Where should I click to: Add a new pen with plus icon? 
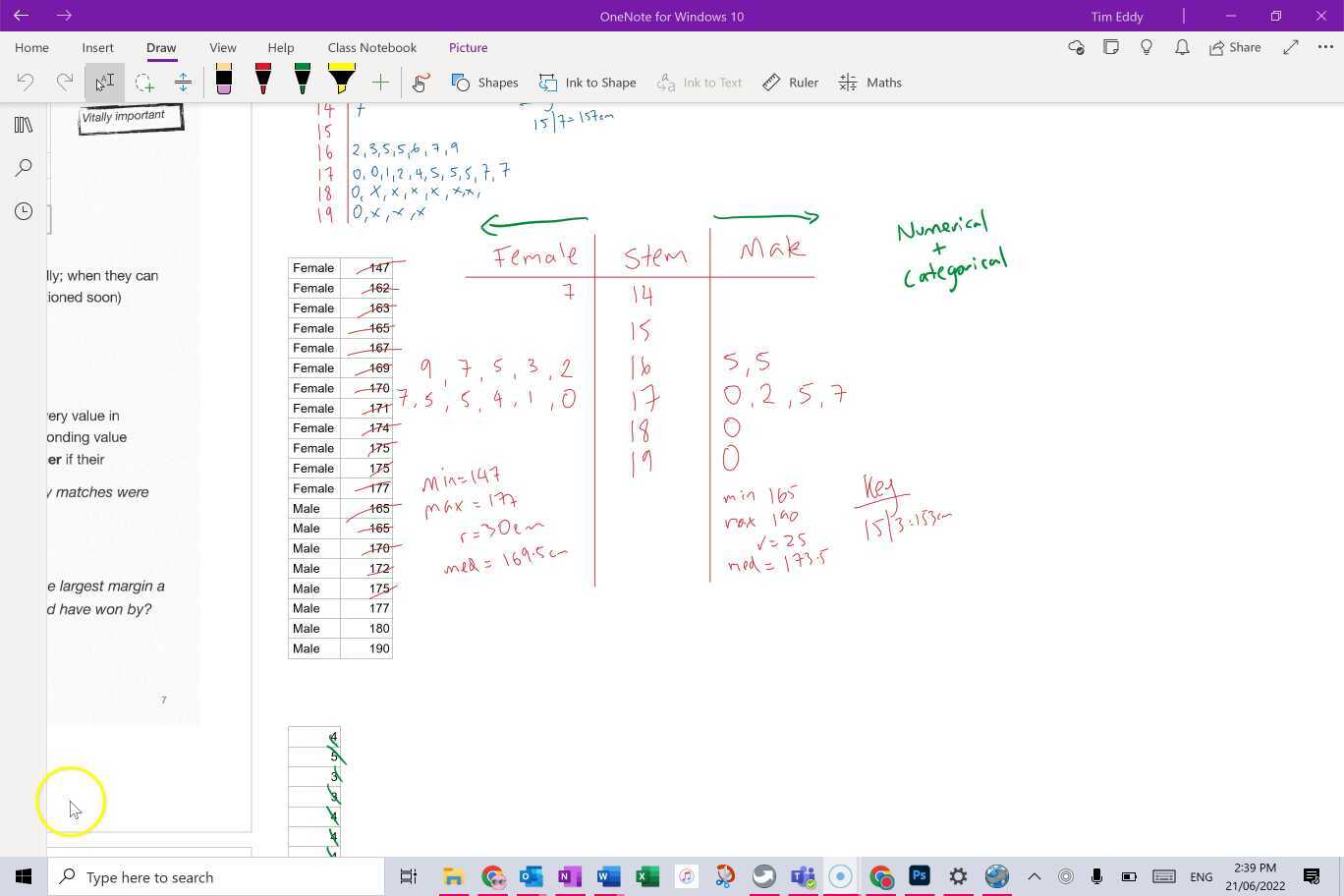point(380,83)
